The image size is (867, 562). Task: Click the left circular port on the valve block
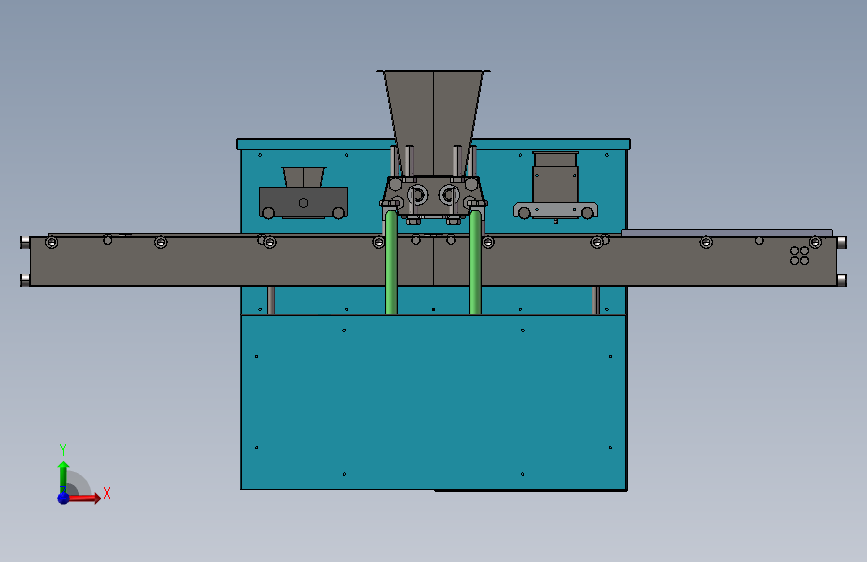pos(417,195)
